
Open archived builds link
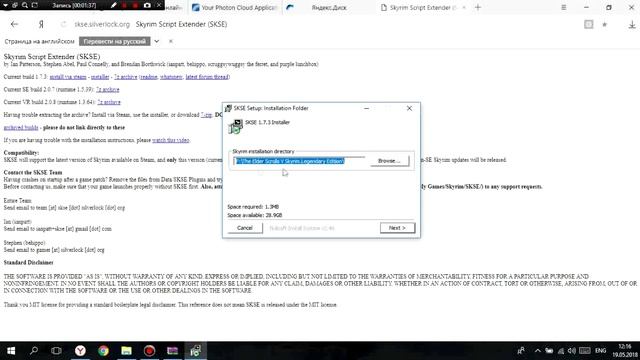tap(21, 127)
